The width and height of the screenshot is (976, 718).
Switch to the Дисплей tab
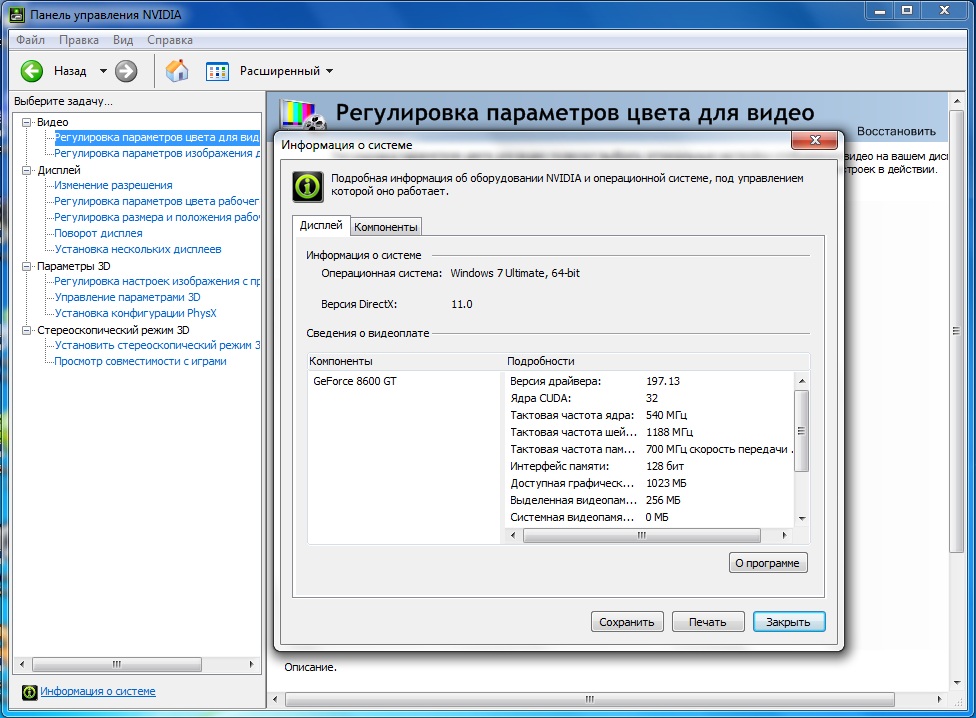tap(321, 225)
